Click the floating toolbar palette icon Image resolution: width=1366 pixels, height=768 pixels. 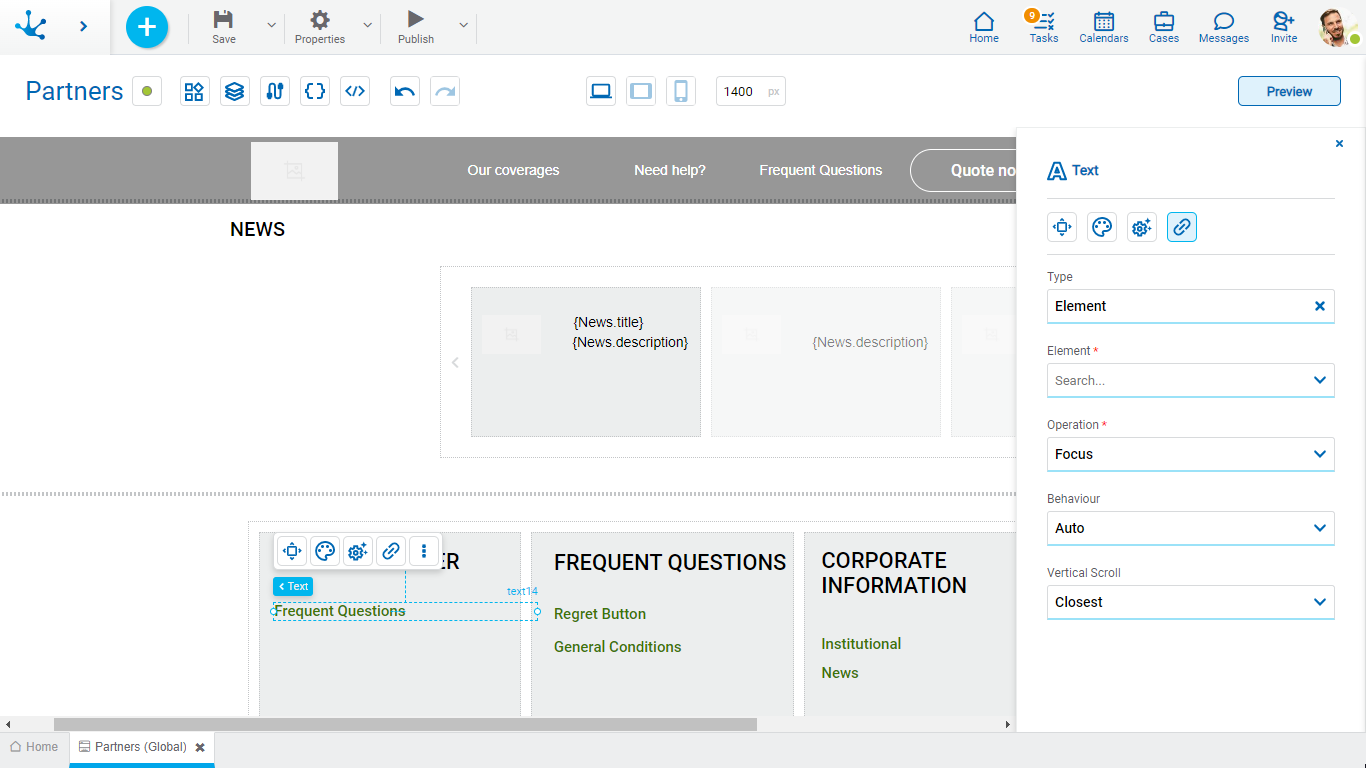pos(325,550)
